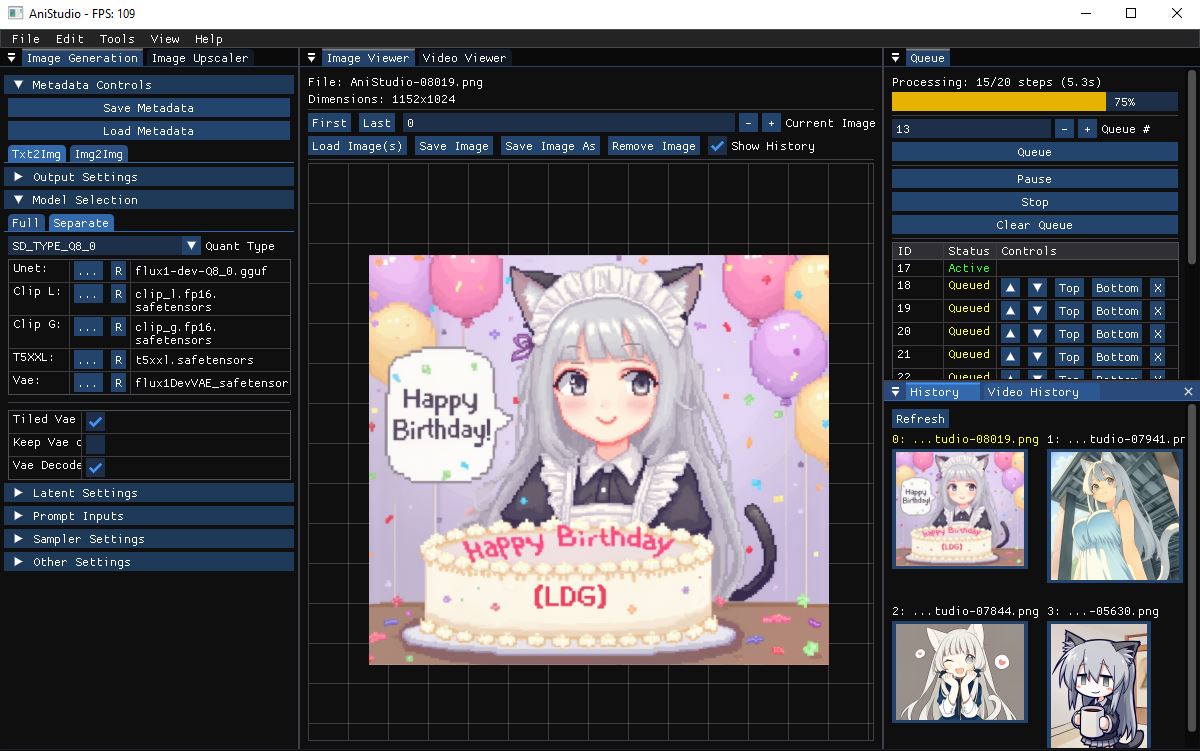1200x751 pixels.
Task: Reset the Vae model path
Action: pyautogui.click(x=118, y=383)
